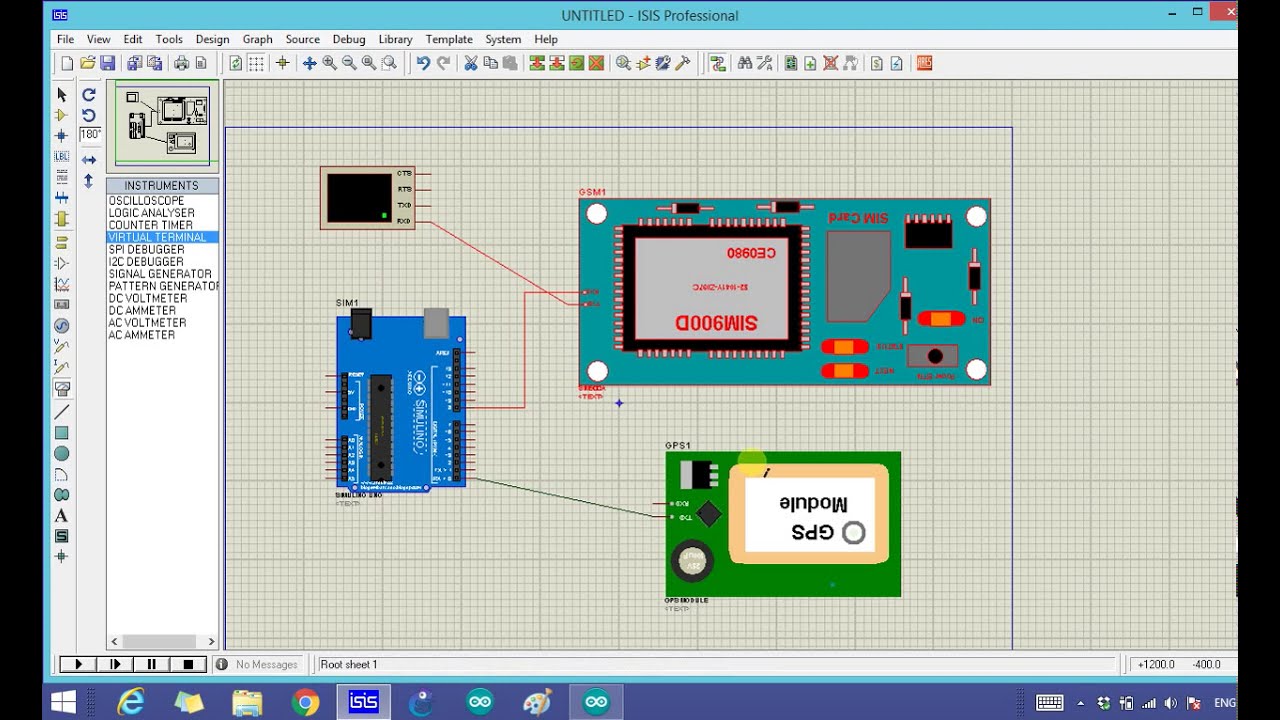The height and width of the screenshot is (720, 1280).
Task: Open search and tag binoculars tool
Action: [x=744, y=63]
